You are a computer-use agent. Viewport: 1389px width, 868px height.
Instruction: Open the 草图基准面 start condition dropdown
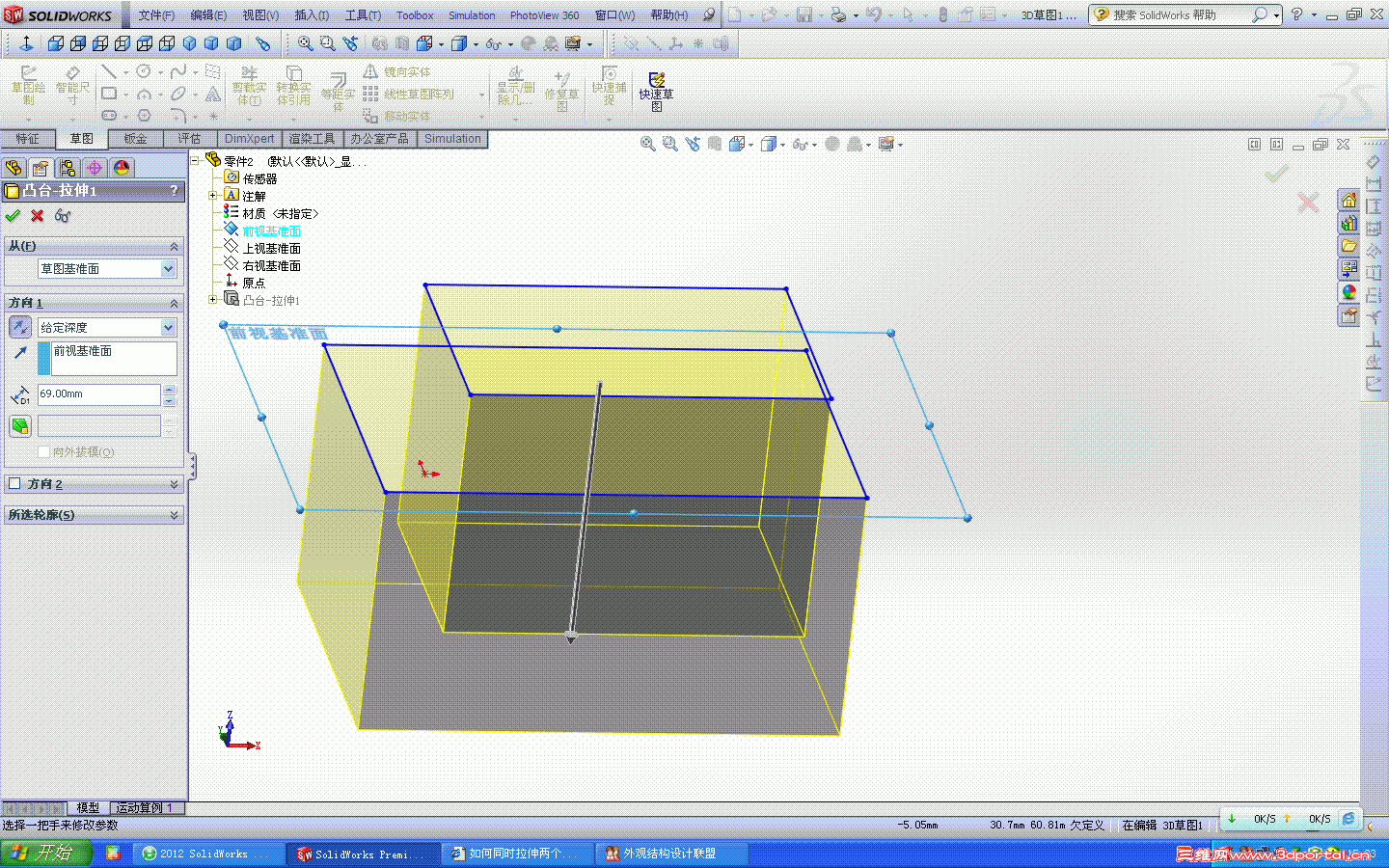[x=169, y=269]
